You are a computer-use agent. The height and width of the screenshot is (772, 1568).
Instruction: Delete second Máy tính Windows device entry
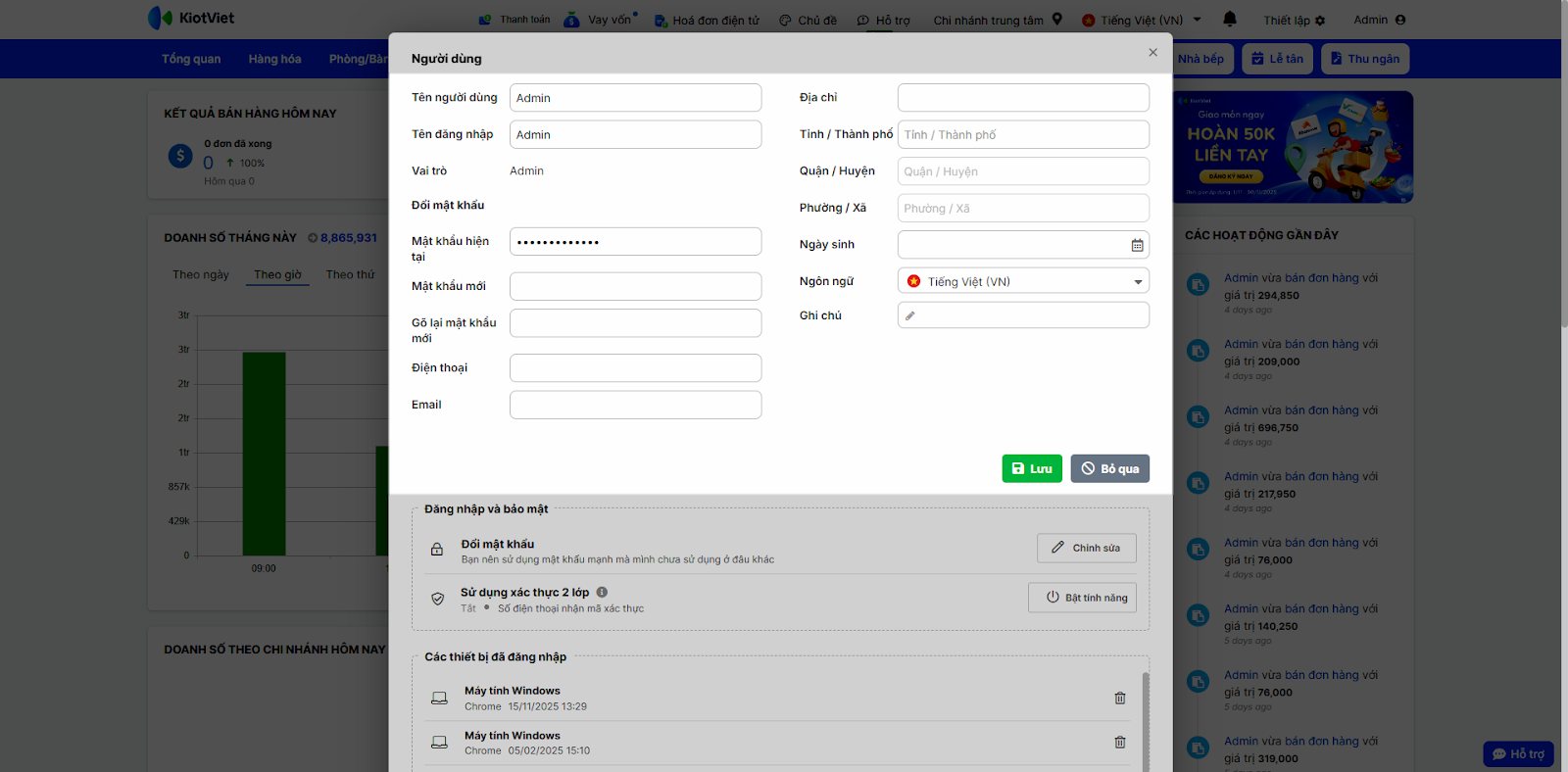click(1119, 743)
